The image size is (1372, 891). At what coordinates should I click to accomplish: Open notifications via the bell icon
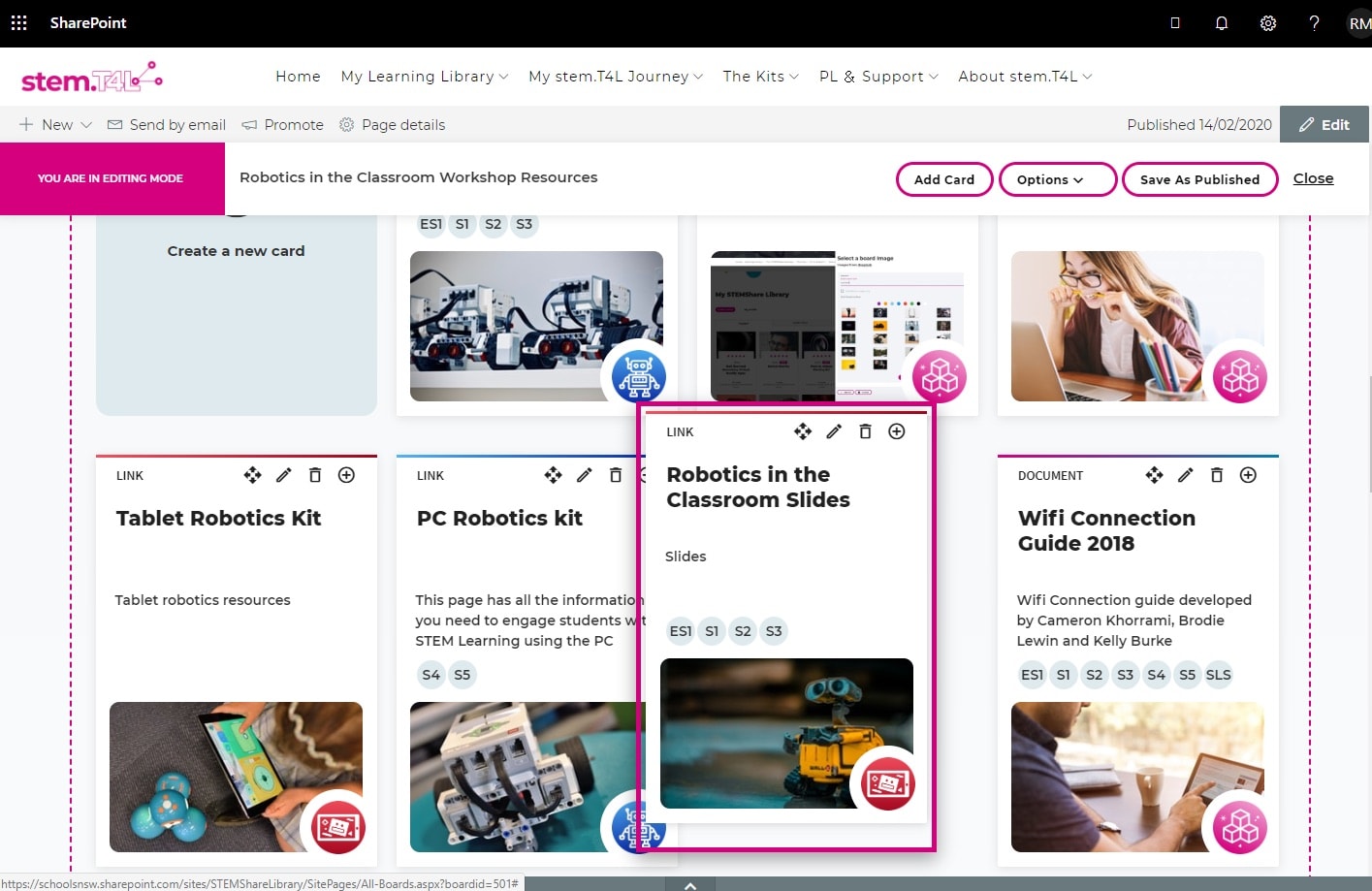point(1221,22)
